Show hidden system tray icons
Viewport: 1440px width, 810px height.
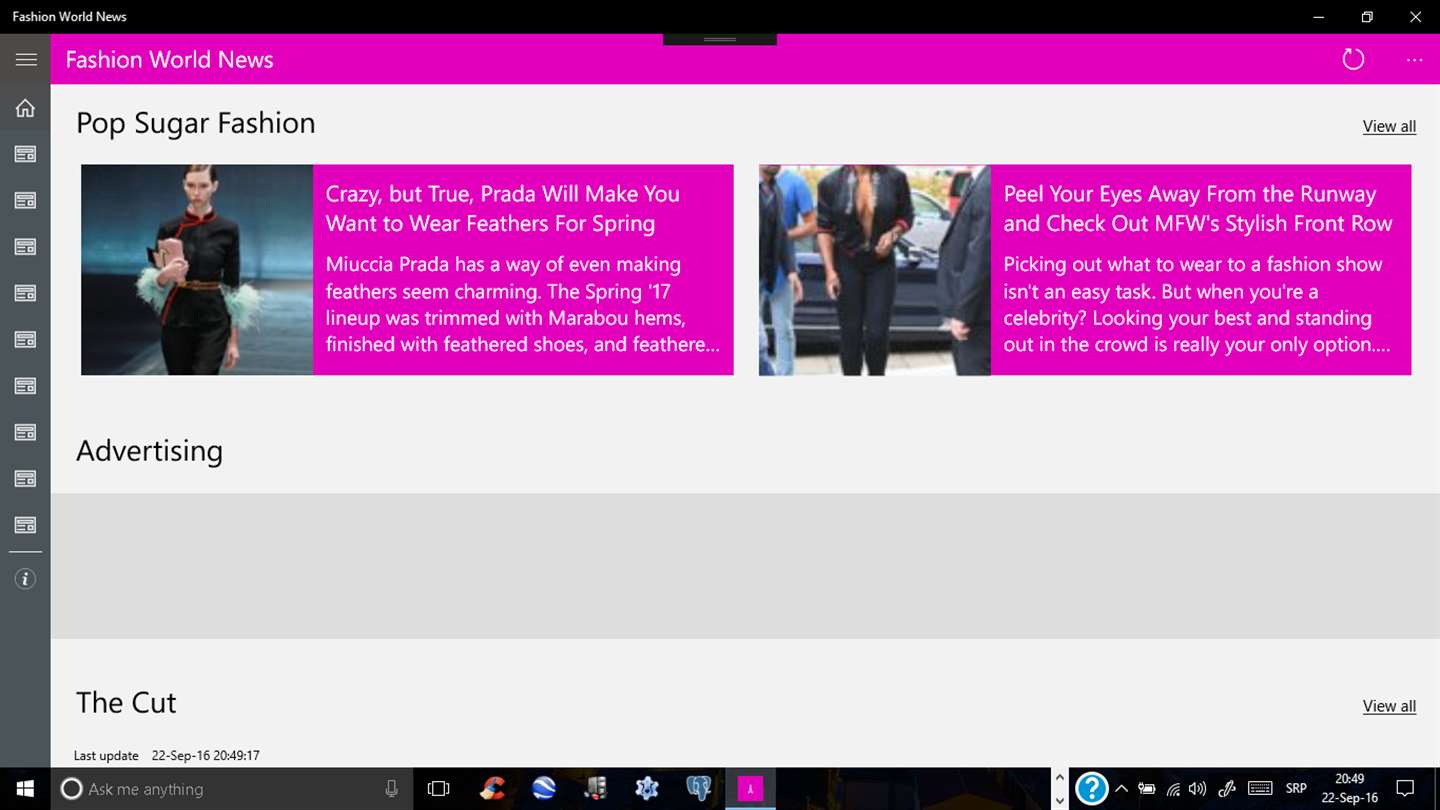click(1122, 789)
